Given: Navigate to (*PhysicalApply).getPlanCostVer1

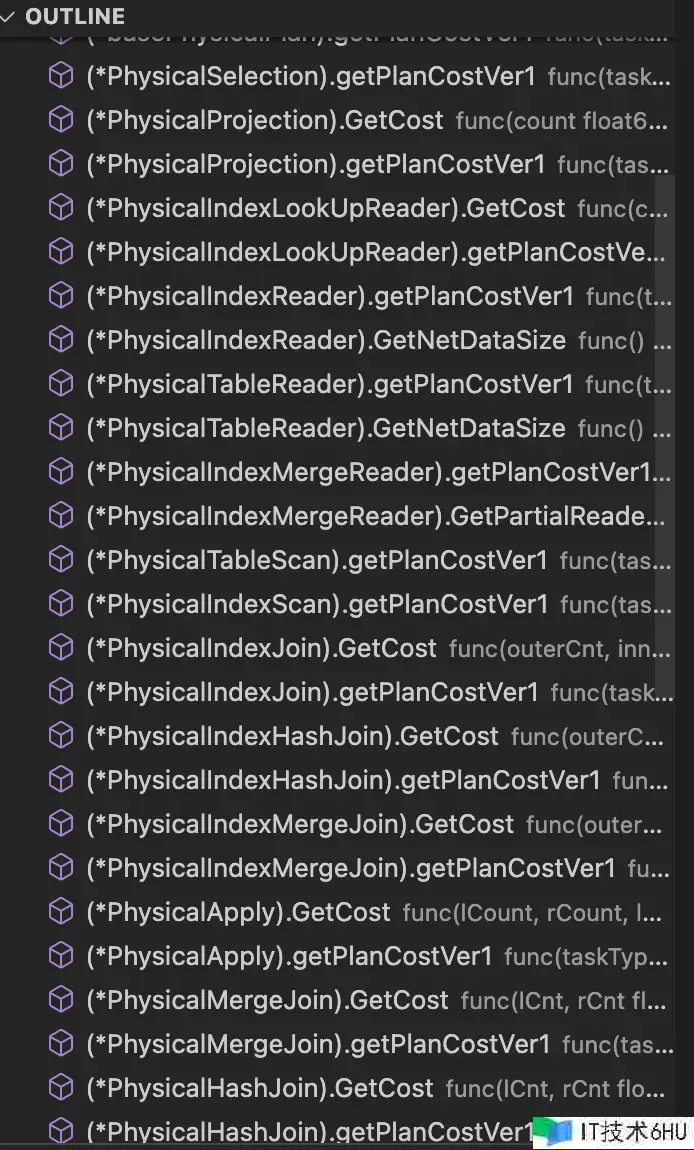Looking at the screenshot, I should pos(289,956).
